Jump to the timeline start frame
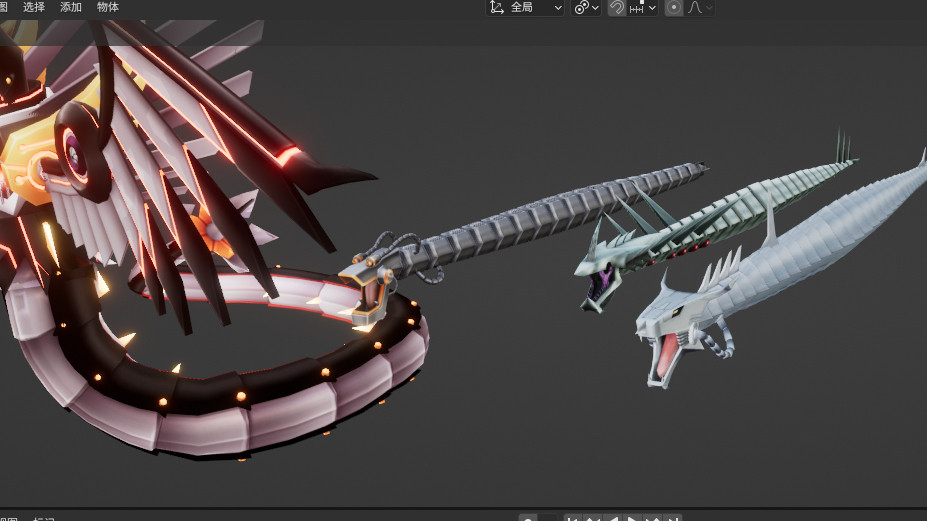The image size is (927, 521). tap(573, 519)
